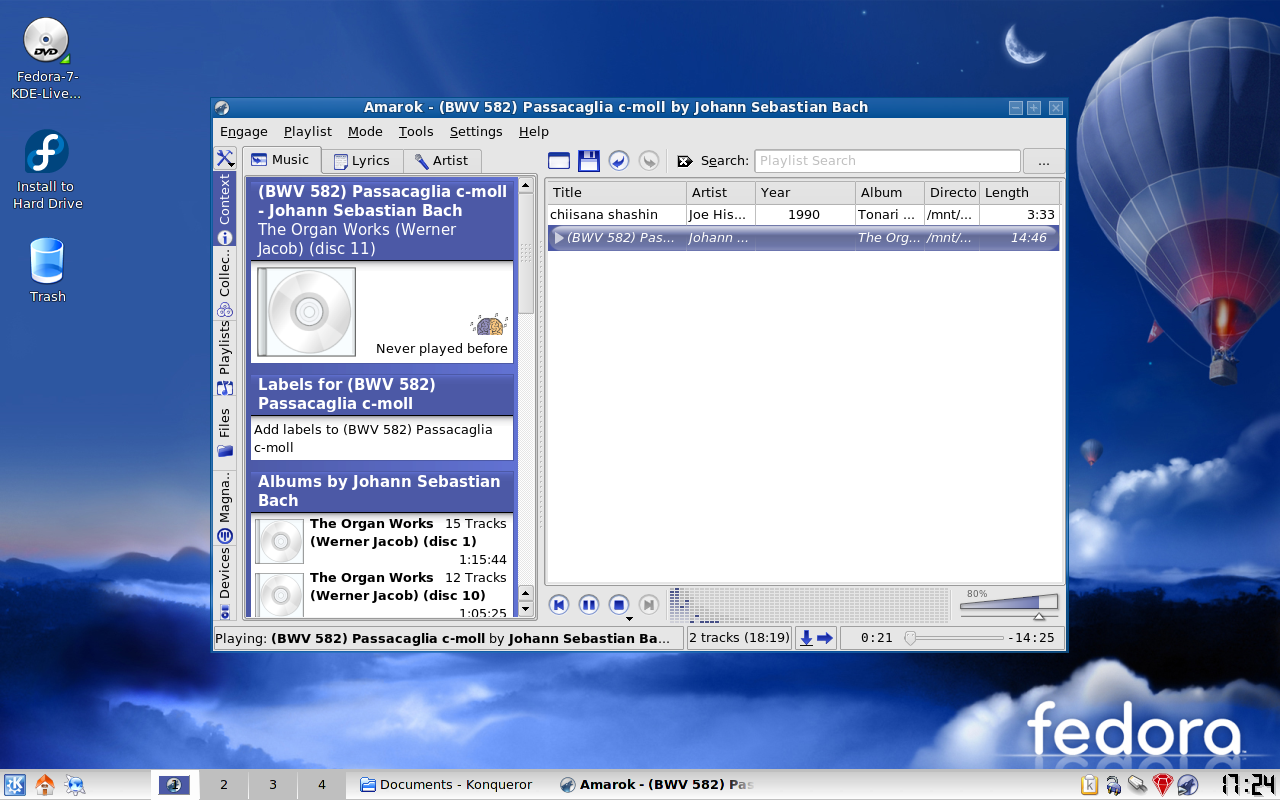Open the Settings menu
The image size is (1280, 800).
476,131
